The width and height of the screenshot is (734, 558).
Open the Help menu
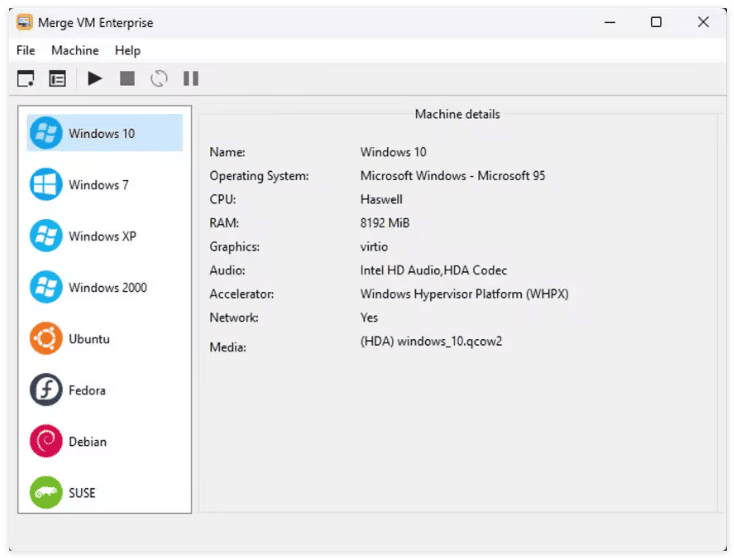pos(128,50)
